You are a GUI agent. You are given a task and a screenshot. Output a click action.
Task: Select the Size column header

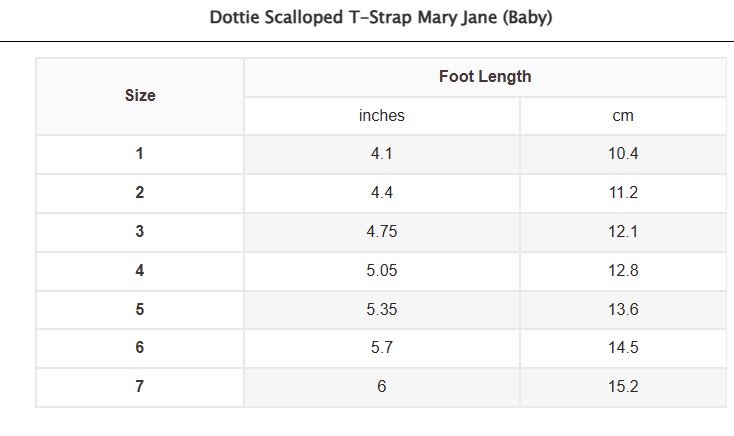tap(140, 96)
